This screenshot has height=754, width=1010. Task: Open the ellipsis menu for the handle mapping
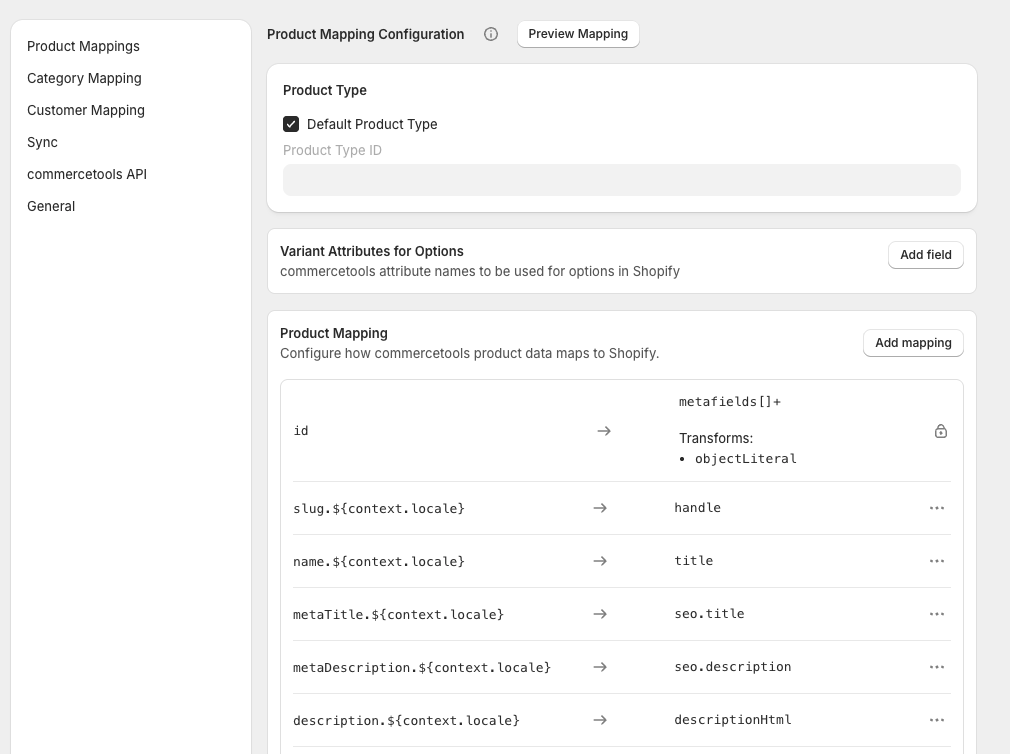point(937,508)
